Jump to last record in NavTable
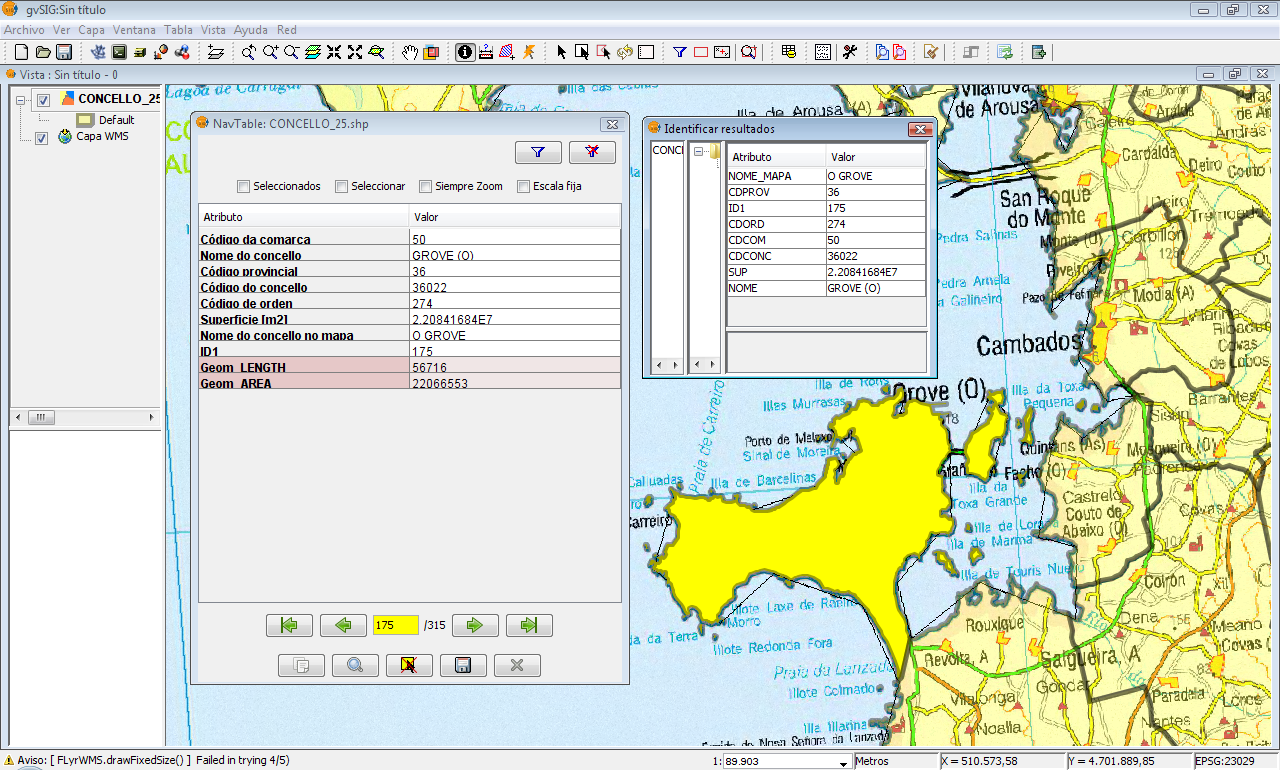 pyautogui.click(x=529, y=625)
